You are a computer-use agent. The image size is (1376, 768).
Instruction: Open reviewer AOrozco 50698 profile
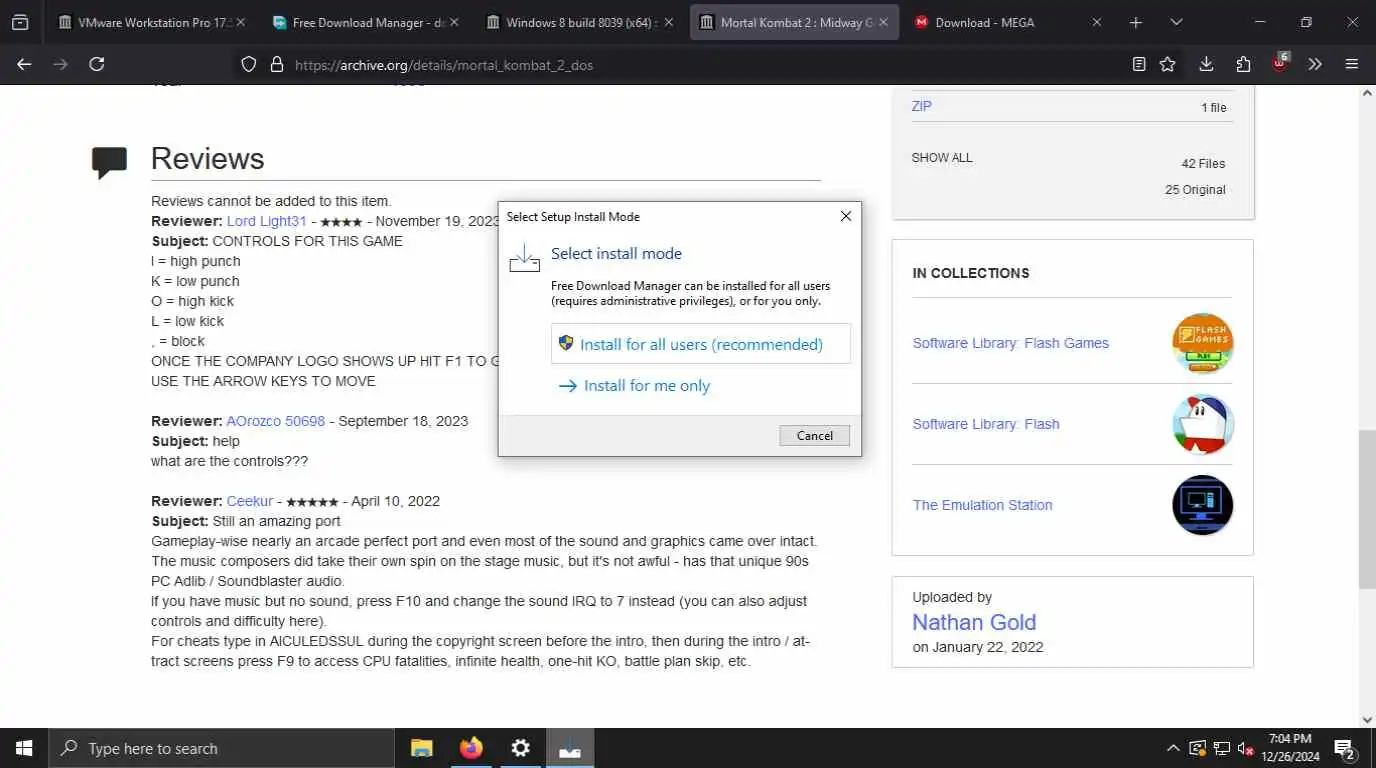tap(276, 421)
